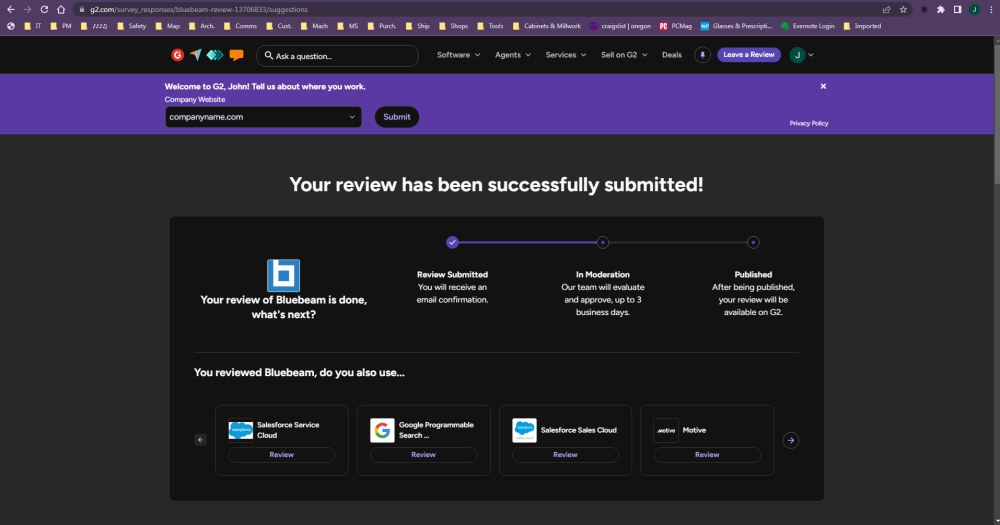The image size is (1000, 525).
Task: Click the paper plane icon in the G2 header
Action: 196,55
